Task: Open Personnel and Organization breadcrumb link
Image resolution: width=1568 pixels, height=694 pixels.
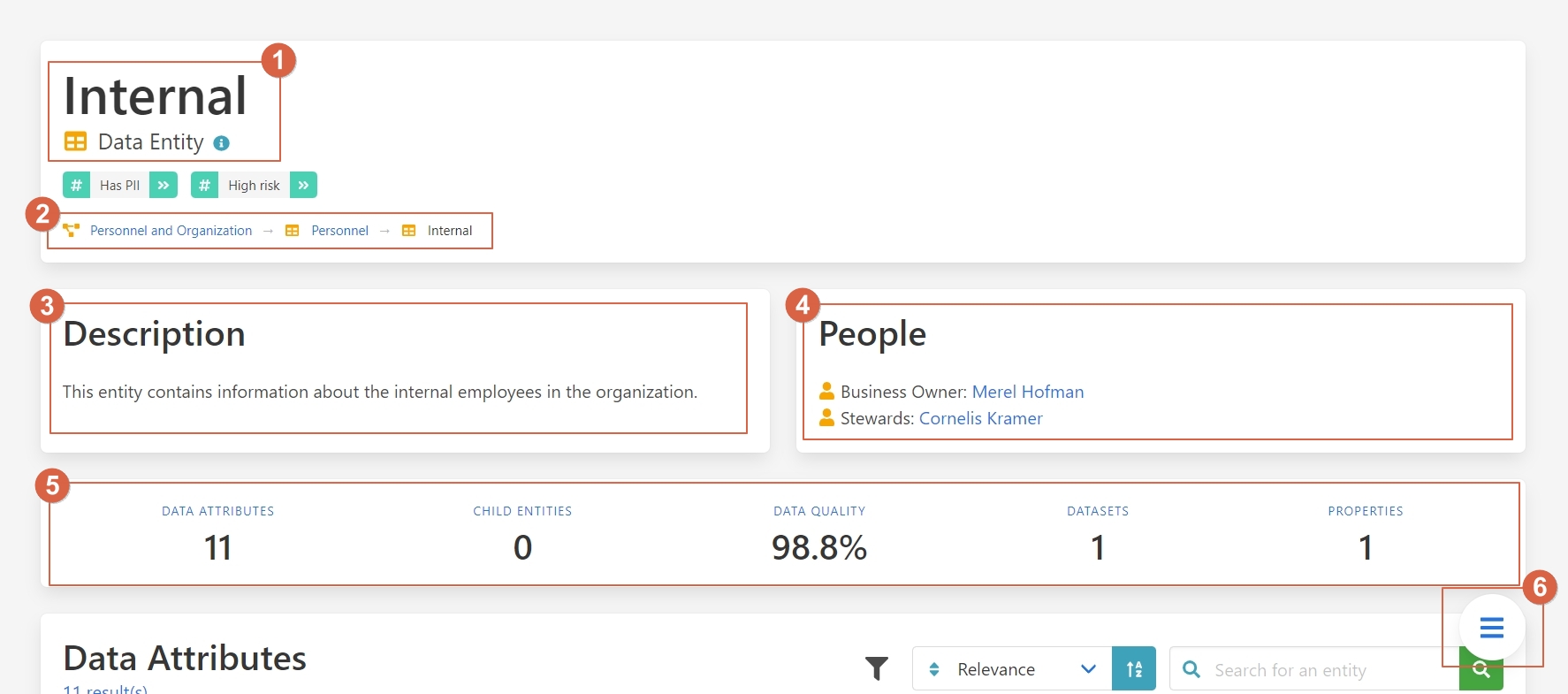Action: pos(171,231)
